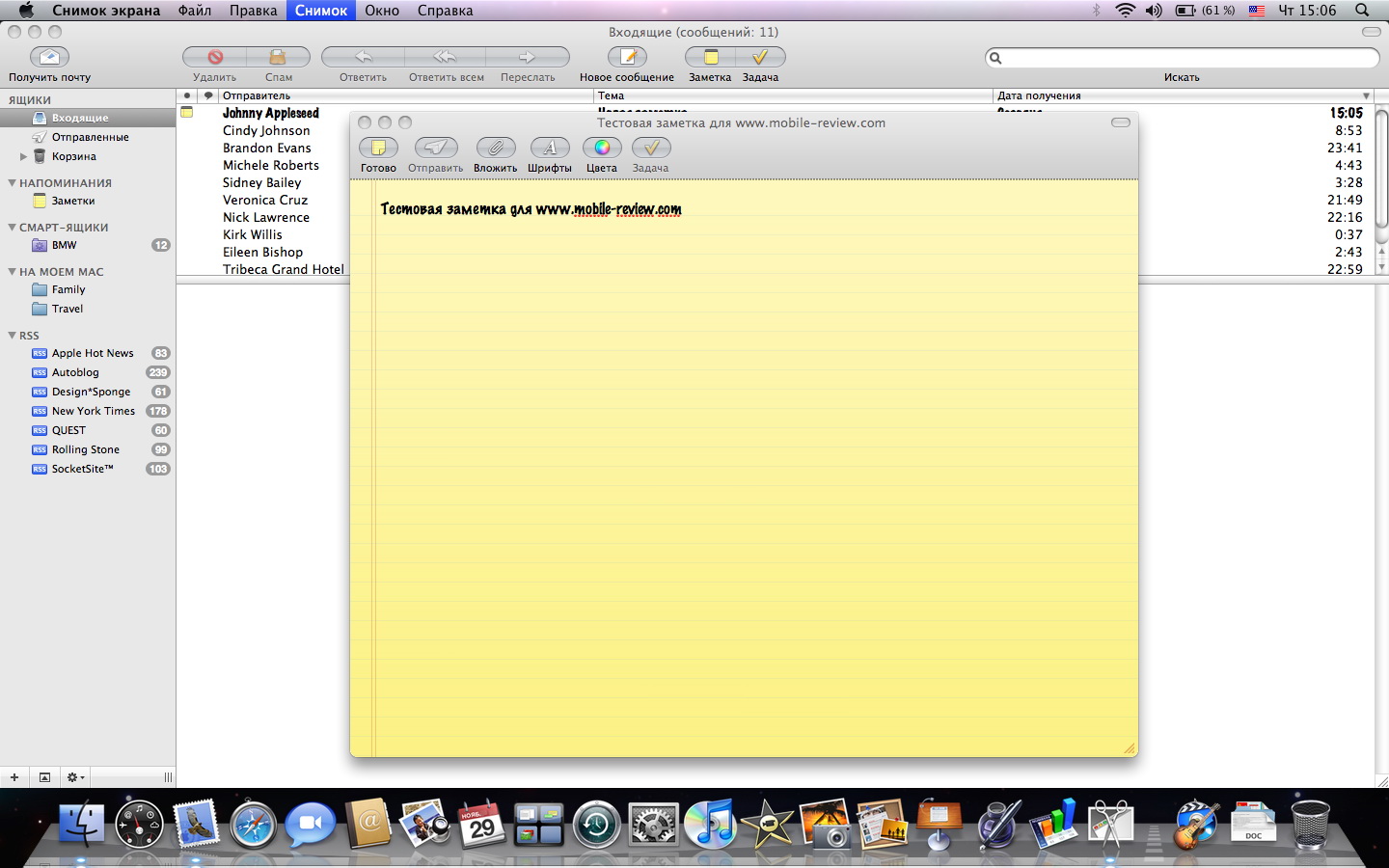Toggle note window toolbar with pill button
Image resolution: width=1389 pixels, height=868 pixels.
(x=1121, y=122)
